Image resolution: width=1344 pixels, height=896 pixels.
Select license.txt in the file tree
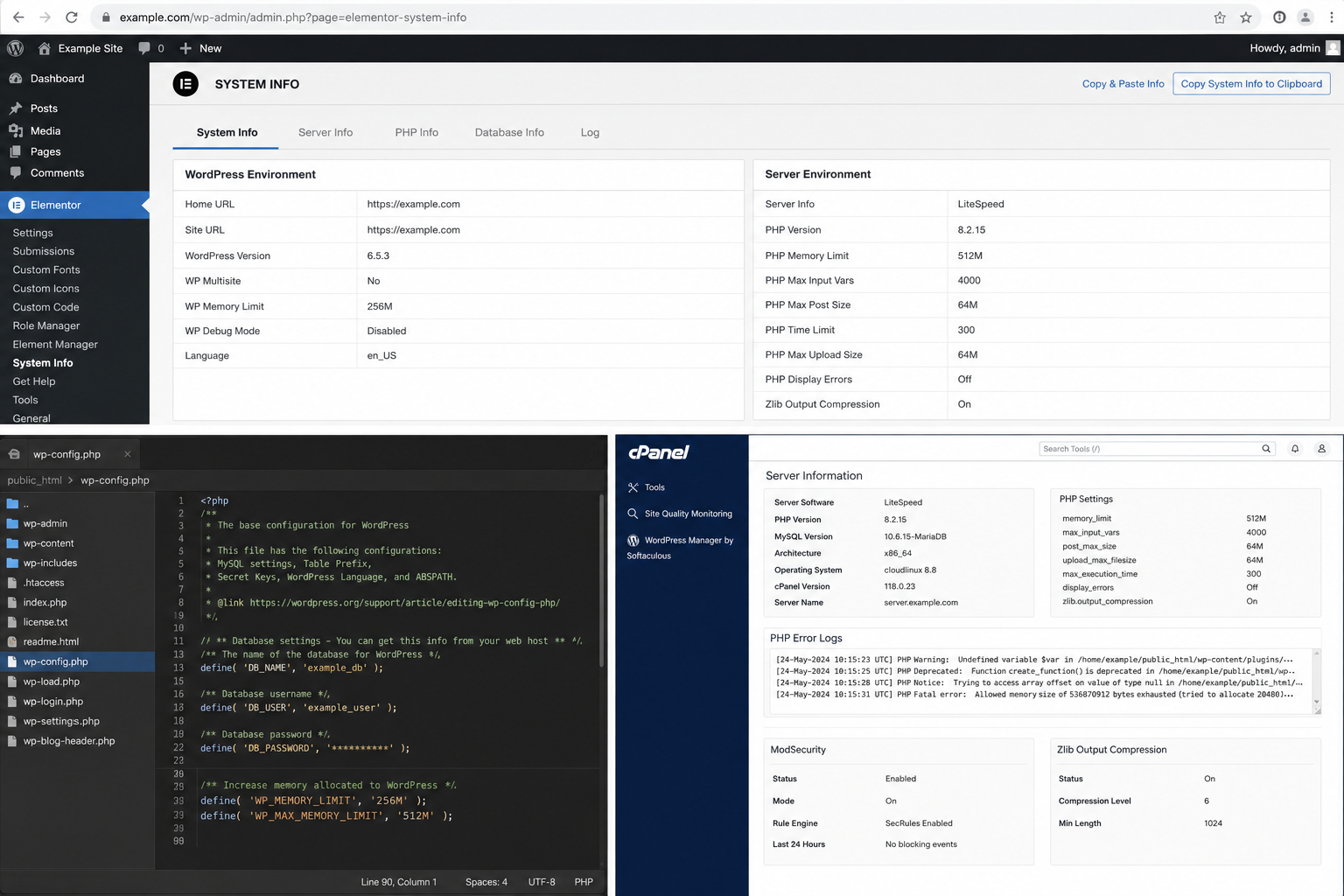click(45, 622)
